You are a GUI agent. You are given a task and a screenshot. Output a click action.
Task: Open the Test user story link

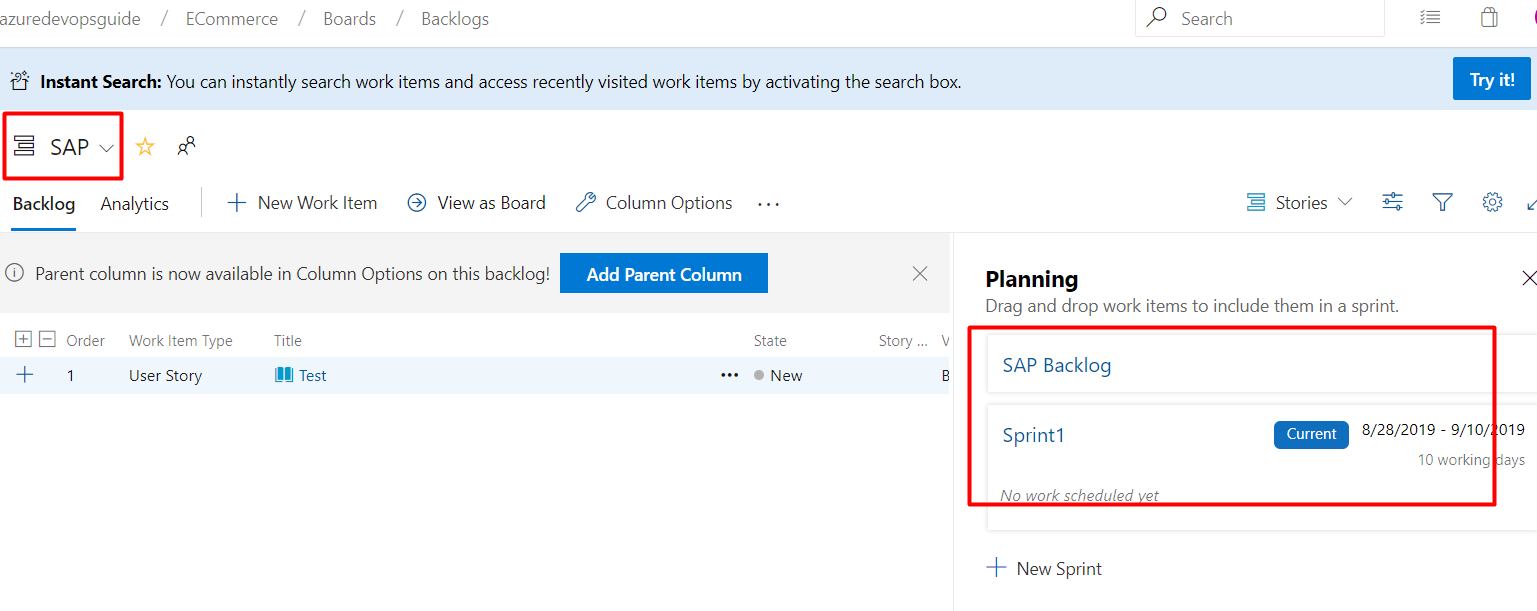pyautogui.click(x=313, y=376)
